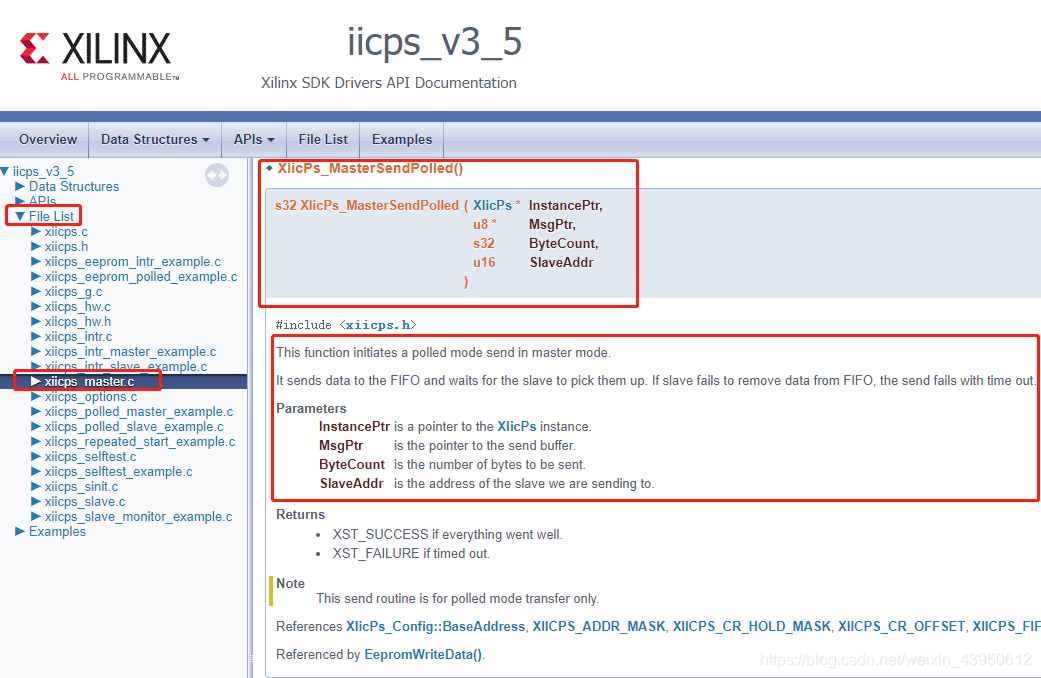1041x678 pixels.
Task: Open the File List tab
Action: point(323,139)
